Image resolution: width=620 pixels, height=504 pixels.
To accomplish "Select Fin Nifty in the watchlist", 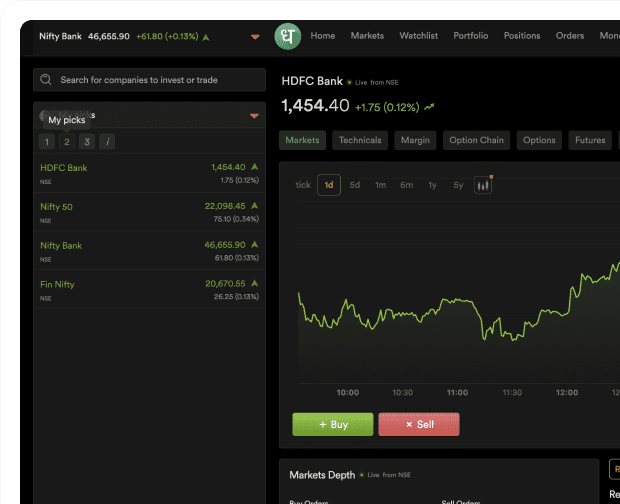I will click(149, 290).
